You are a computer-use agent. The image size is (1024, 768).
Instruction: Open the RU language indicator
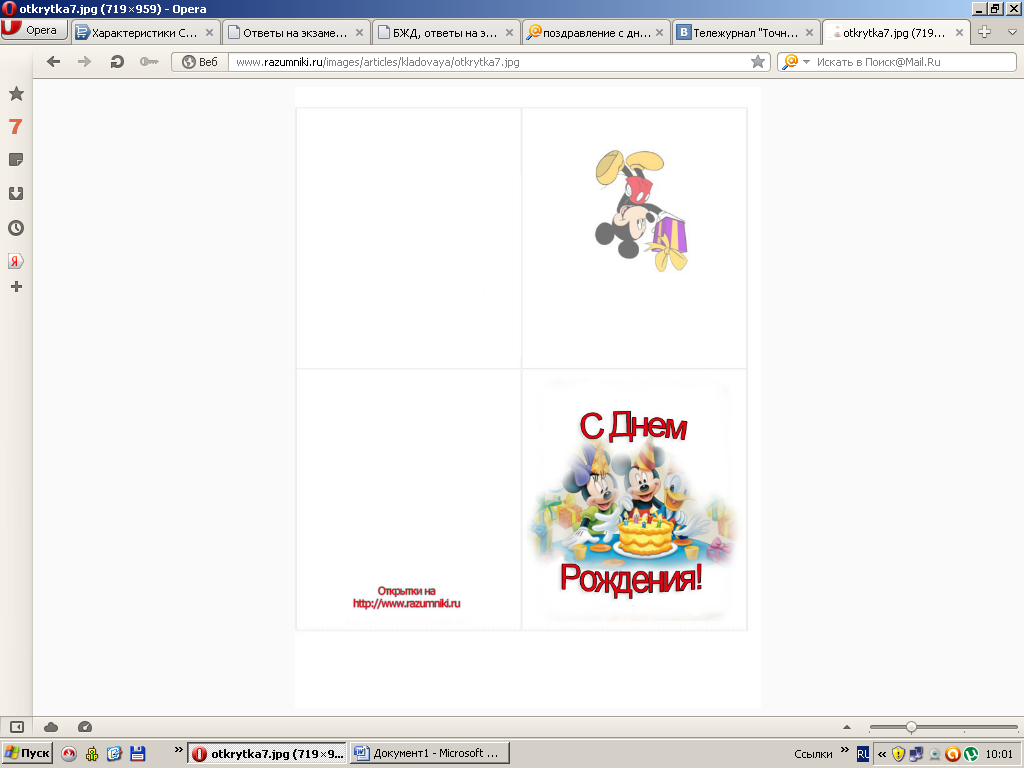[863, 754]
